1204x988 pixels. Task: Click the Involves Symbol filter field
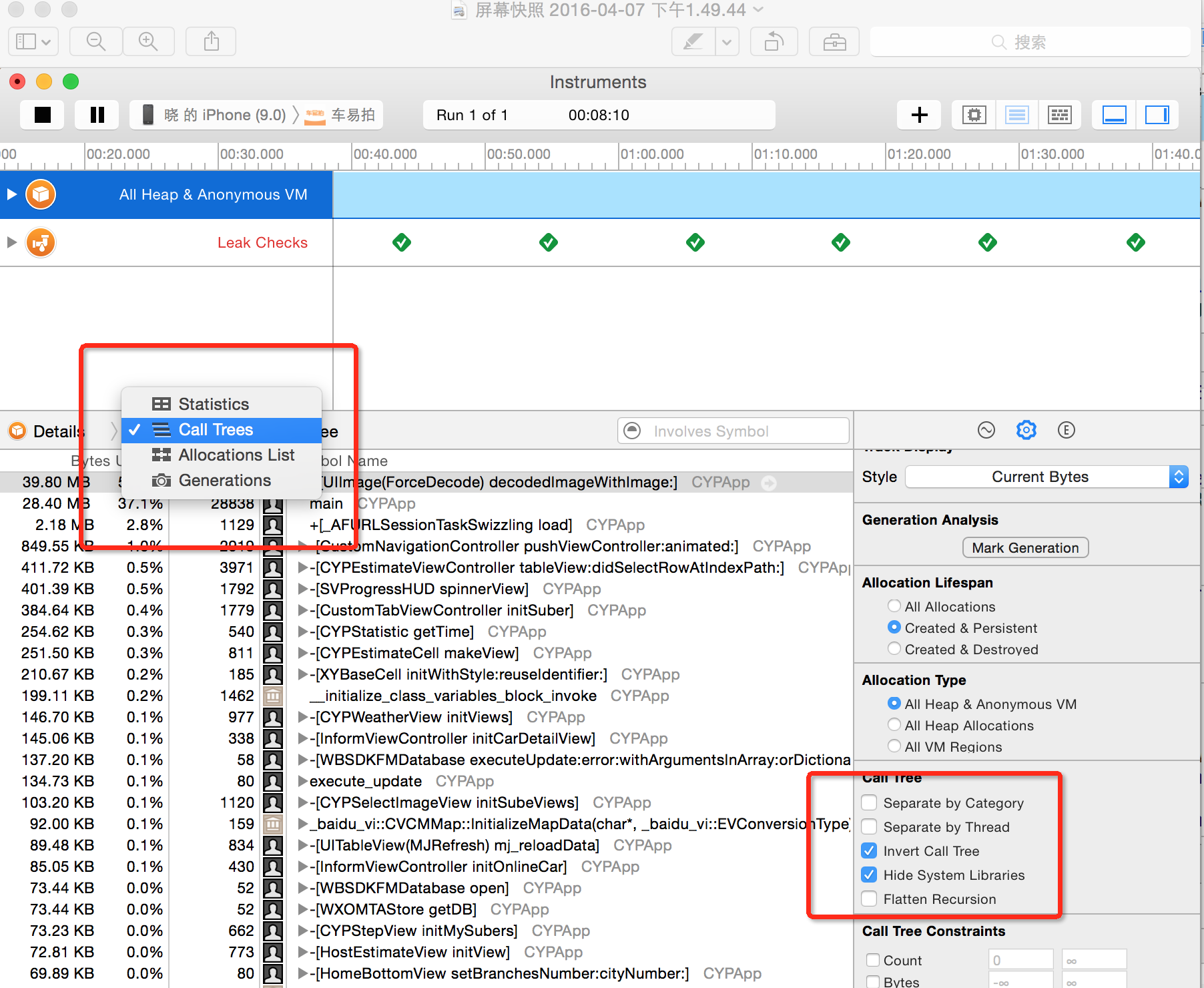733,431
